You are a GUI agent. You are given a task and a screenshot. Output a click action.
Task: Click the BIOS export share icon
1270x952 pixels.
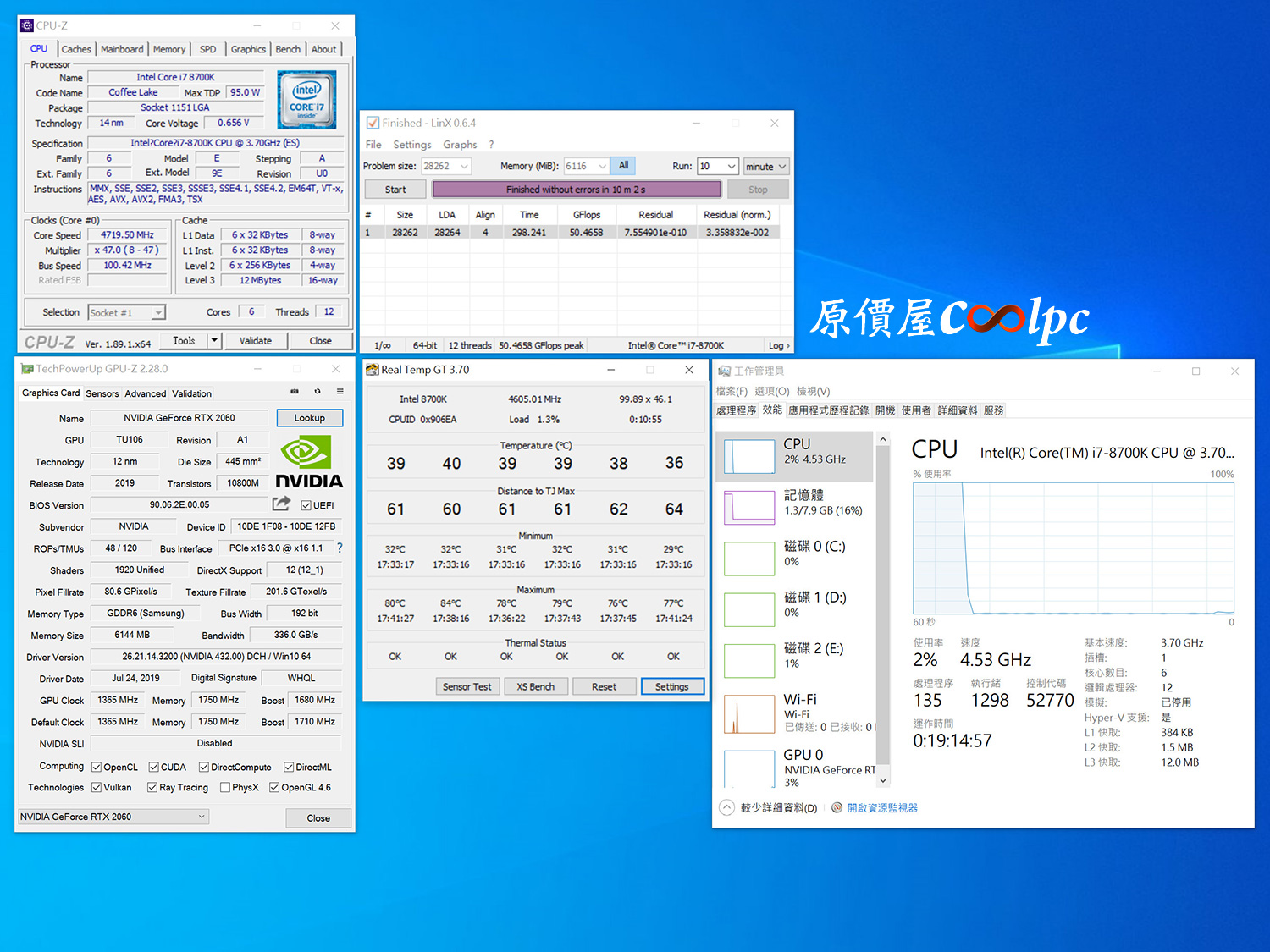281,504
